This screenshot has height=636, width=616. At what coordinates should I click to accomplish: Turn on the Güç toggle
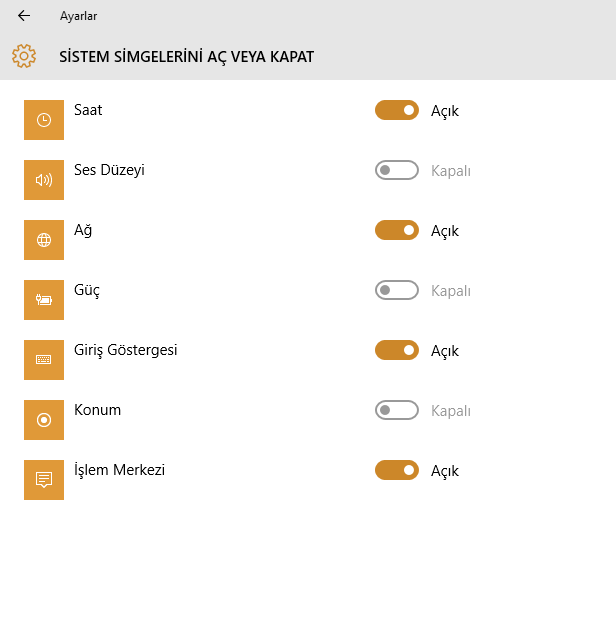coord(397,290)
